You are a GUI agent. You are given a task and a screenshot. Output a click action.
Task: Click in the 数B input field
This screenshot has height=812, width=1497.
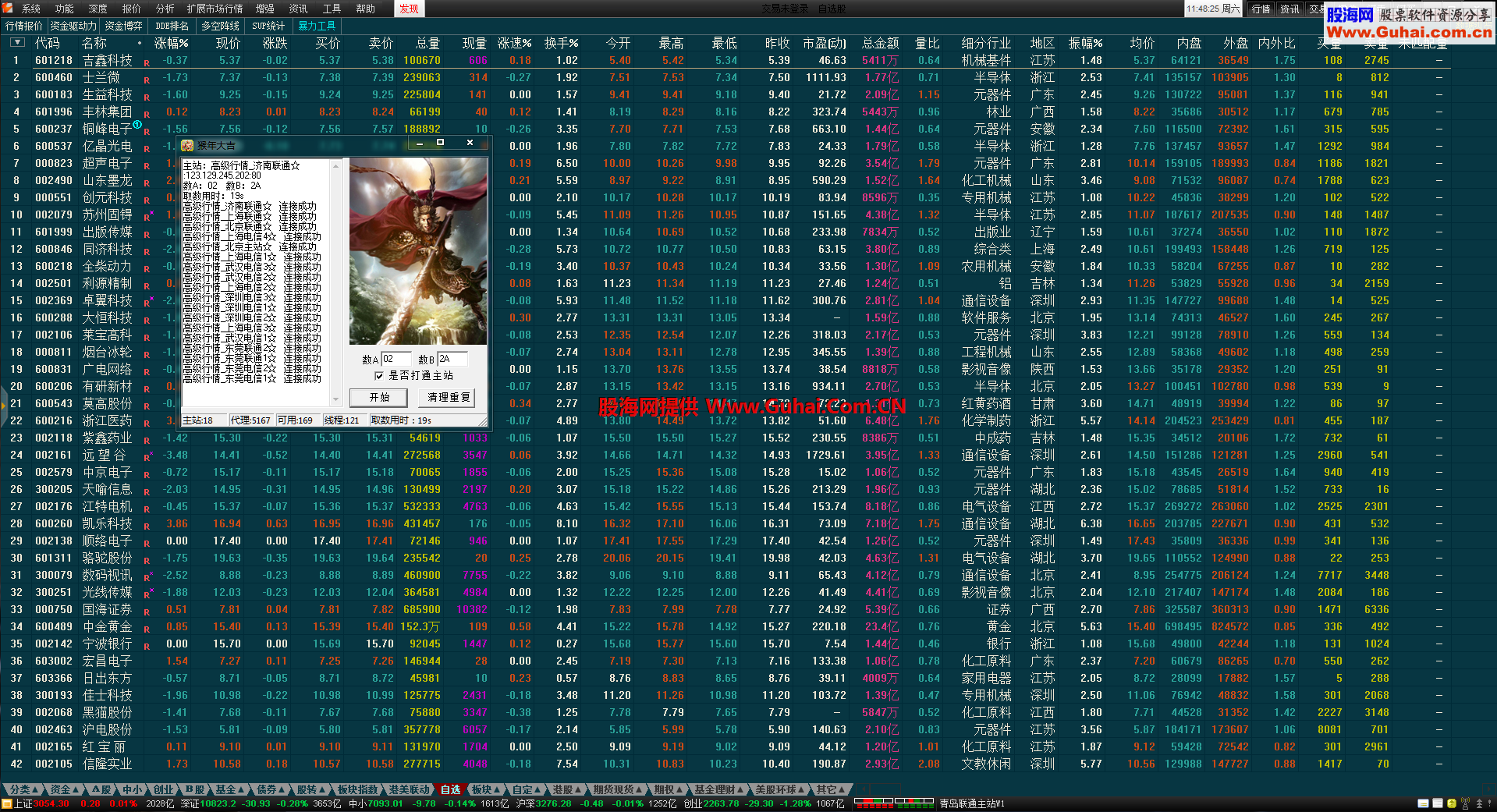[452, 359]
